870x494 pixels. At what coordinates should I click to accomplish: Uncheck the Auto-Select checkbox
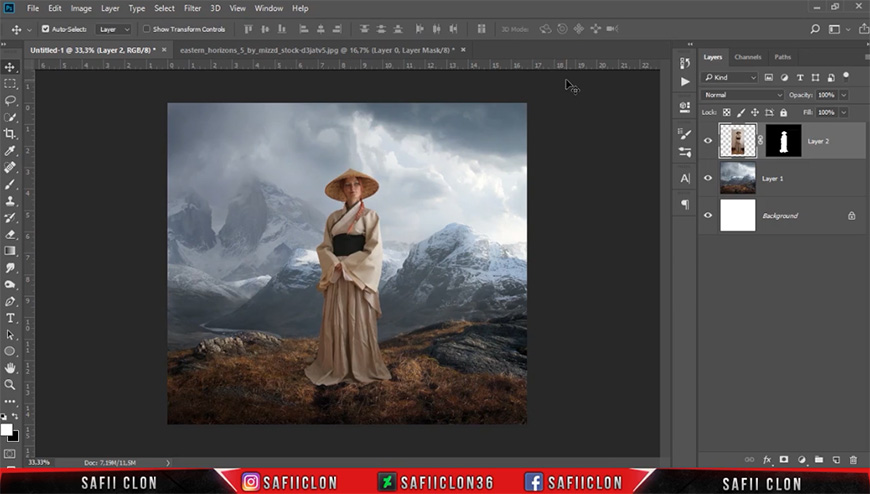coord(45,29)
